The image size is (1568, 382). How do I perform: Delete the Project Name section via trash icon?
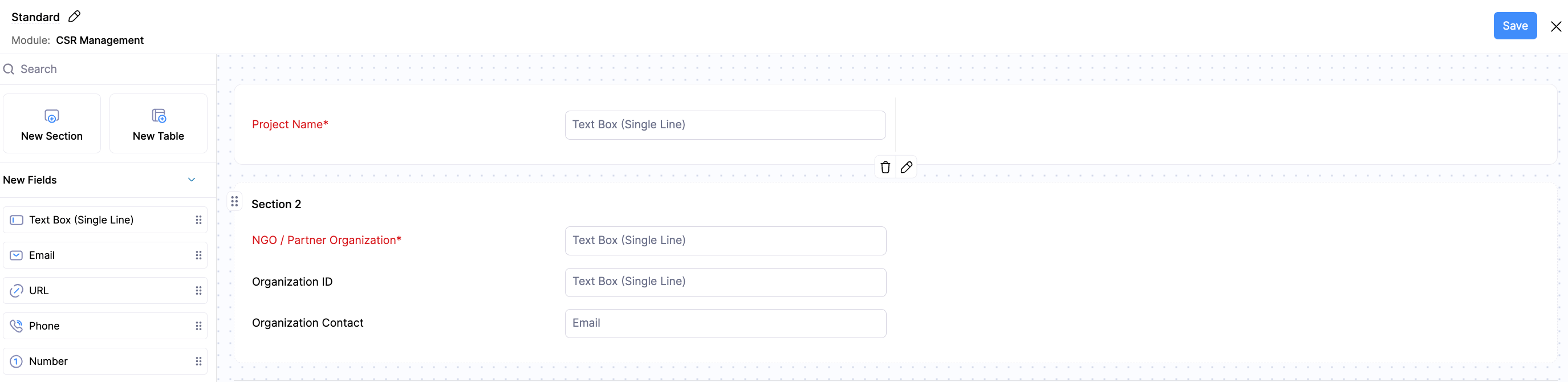[885, 167]
